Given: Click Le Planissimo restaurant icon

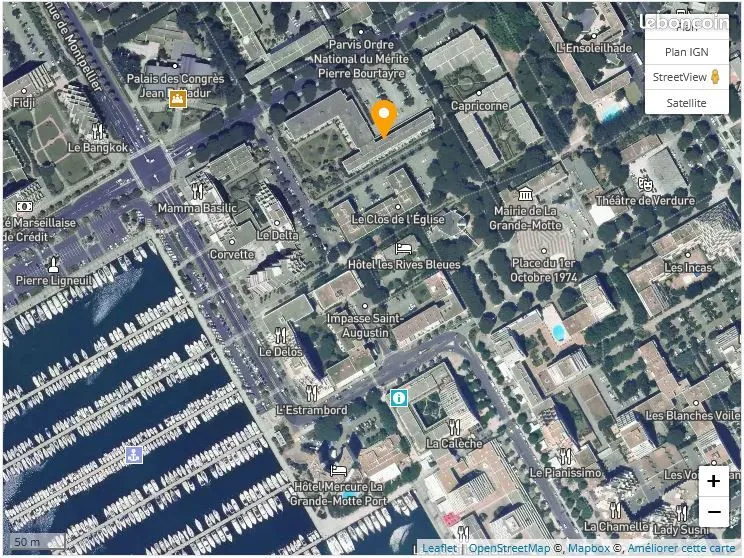Looking at the screenshot, I should click(565, 456).
